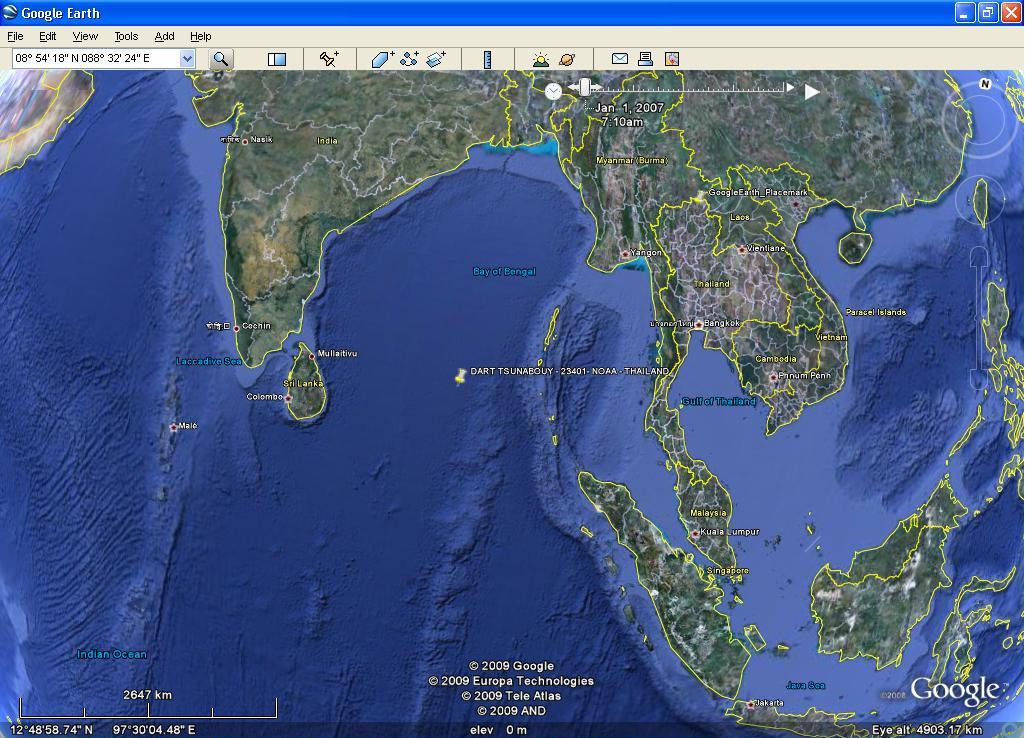Open the coordinate search history dropdown
The width and height of the screenshot is (1025, 738).
[187, 59]
